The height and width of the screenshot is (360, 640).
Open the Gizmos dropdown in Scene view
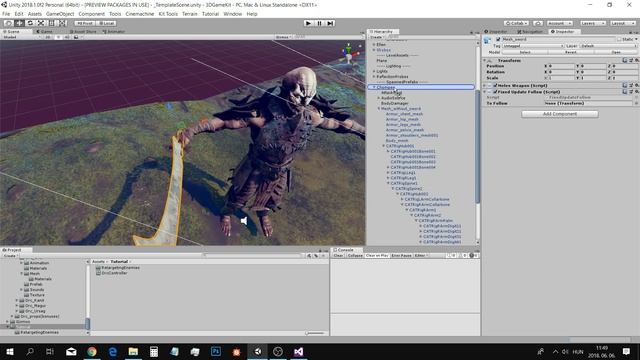(283, 37)
